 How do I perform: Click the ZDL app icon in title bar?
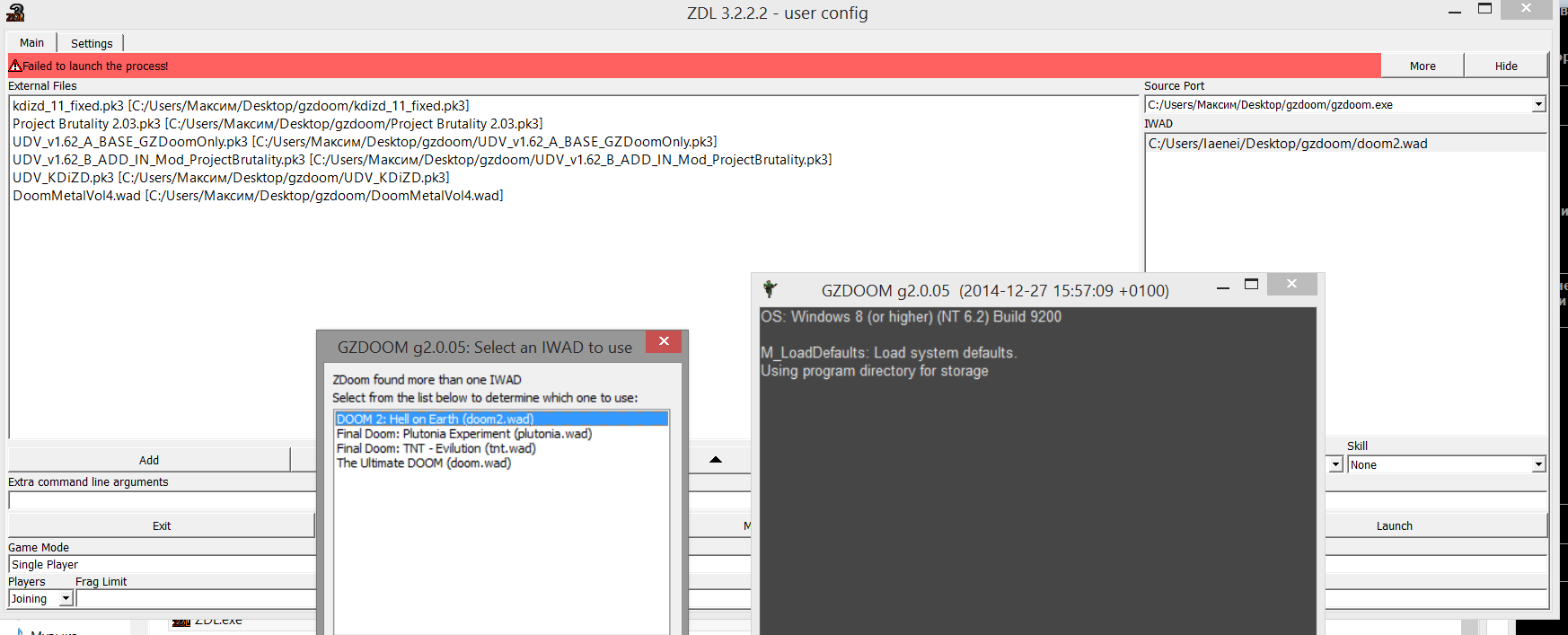[15, 13]
